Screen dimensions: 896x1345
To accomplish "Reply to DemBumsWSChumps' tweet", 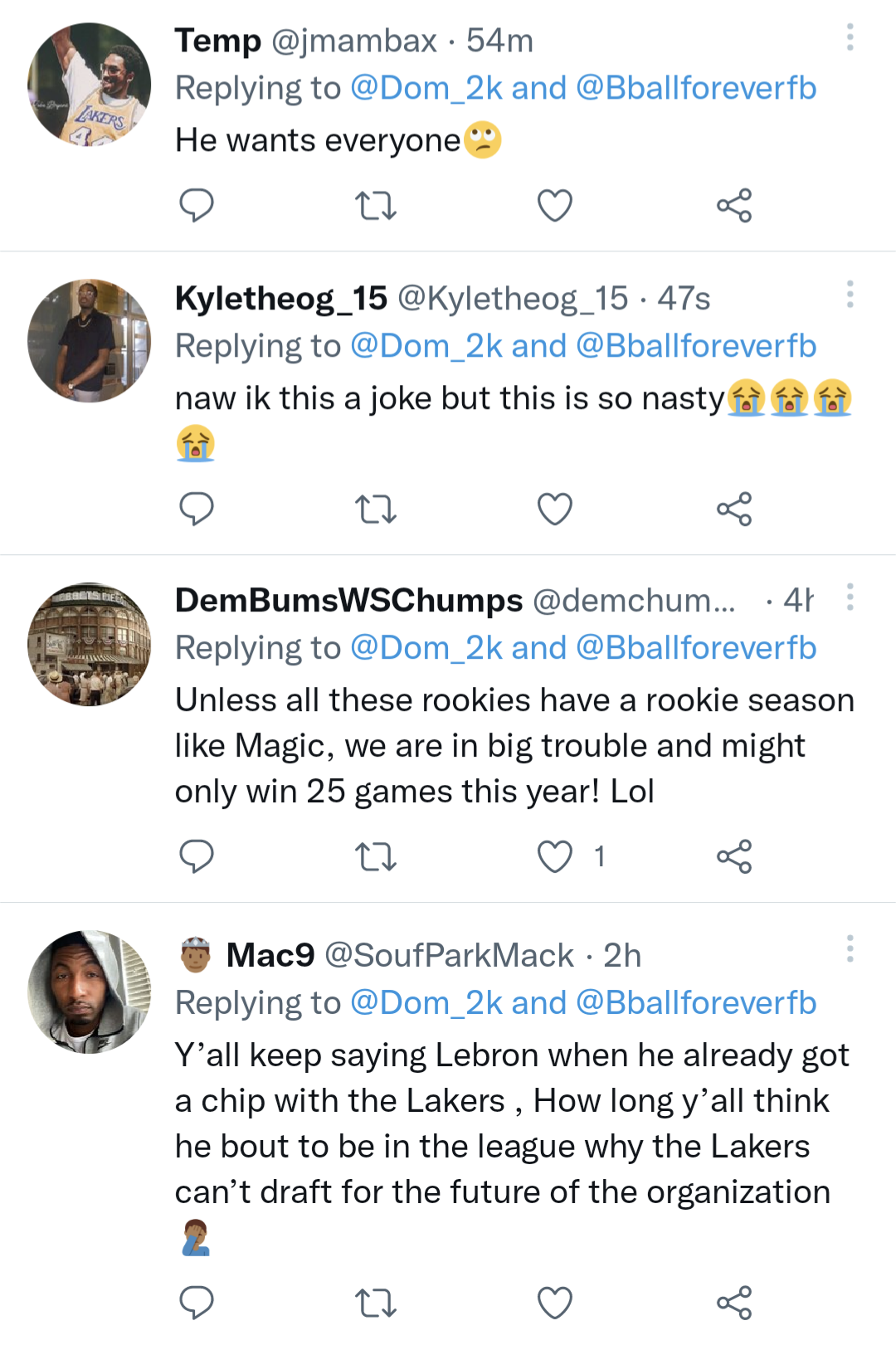I will [x=197, y=856].
